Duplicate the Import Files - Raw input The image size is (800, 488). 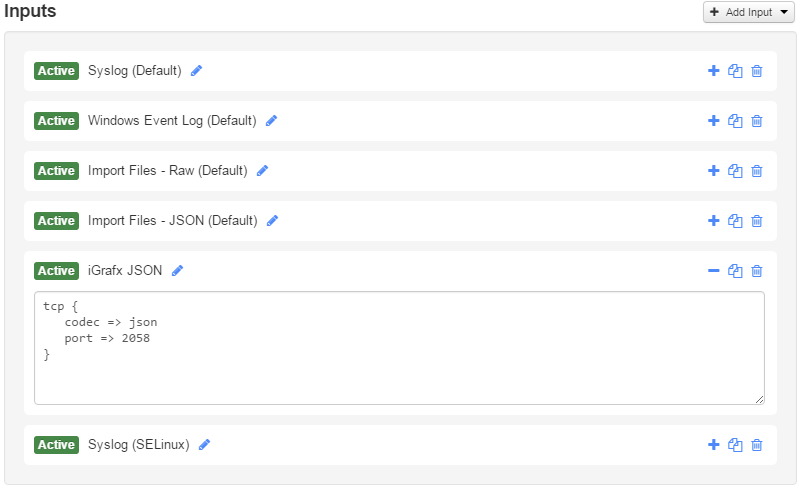[735, 171]
